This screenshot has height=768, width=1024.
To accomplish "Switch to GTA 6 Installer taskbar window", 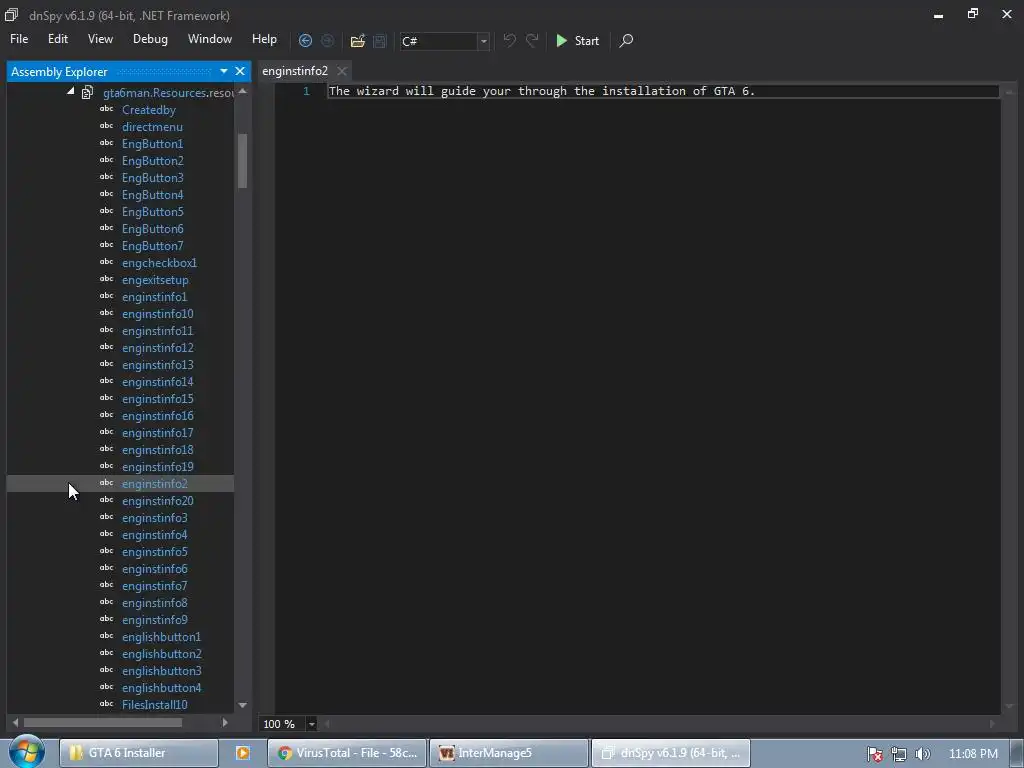I will pos(139,753).
